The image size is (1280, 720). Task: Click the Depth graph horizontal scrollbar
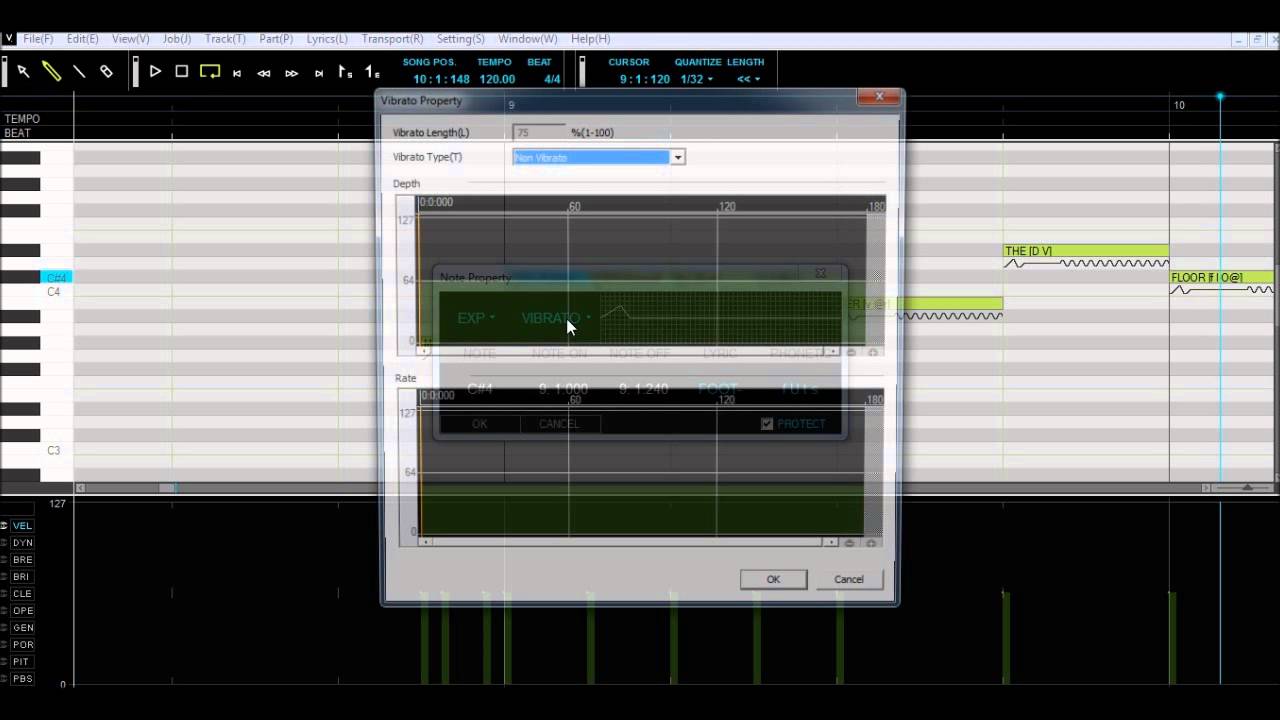(627, 352)
